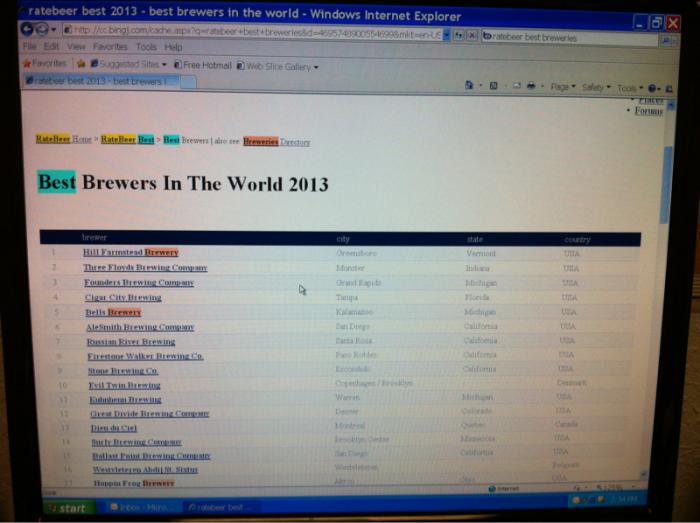The width and height of the screenshot is (700, 523).
Task: Click the scrollbar up arrow
Action: [671, 105]
